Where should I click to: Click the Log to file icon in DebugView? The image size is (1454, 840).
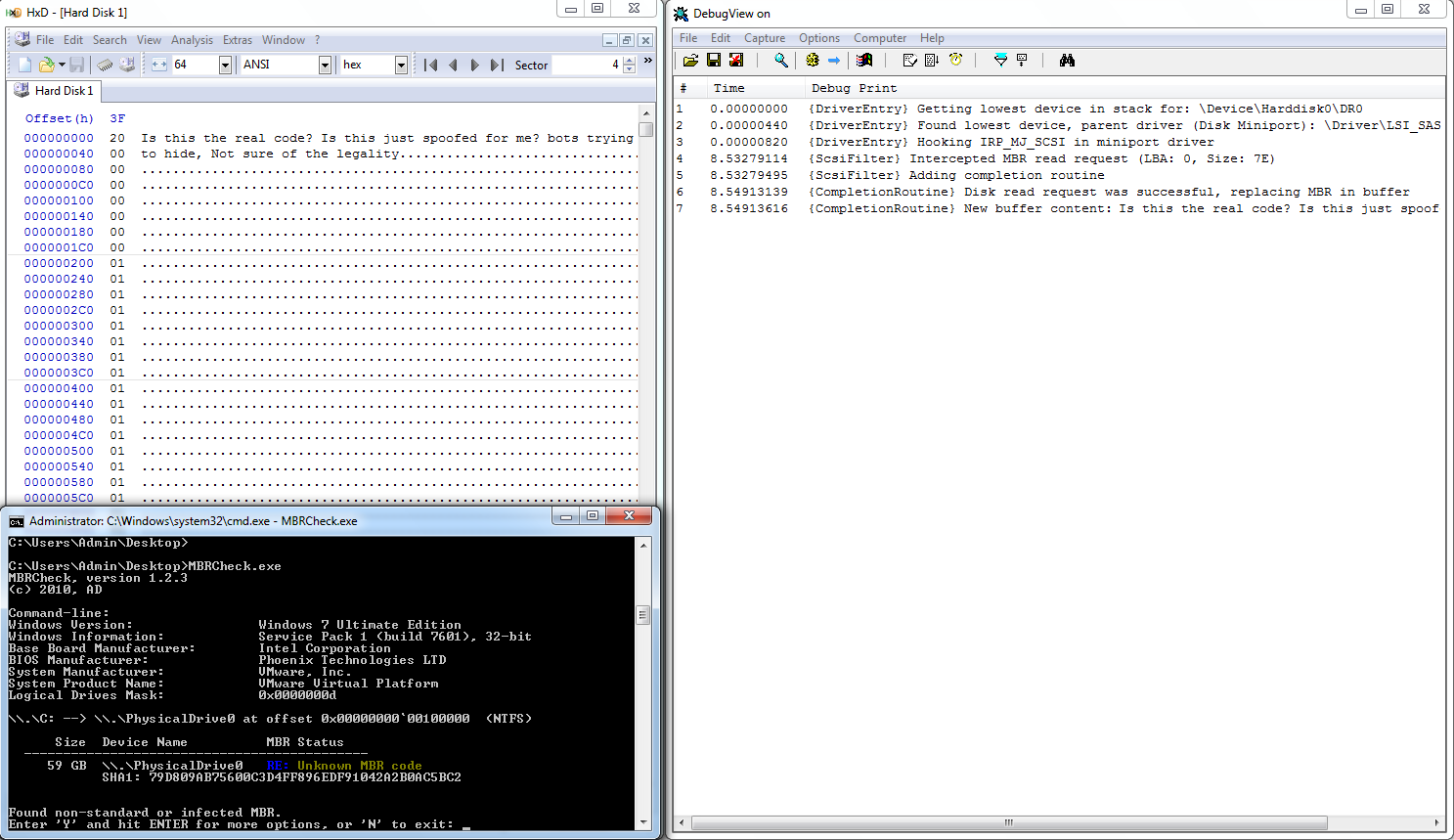coord(736,61)
